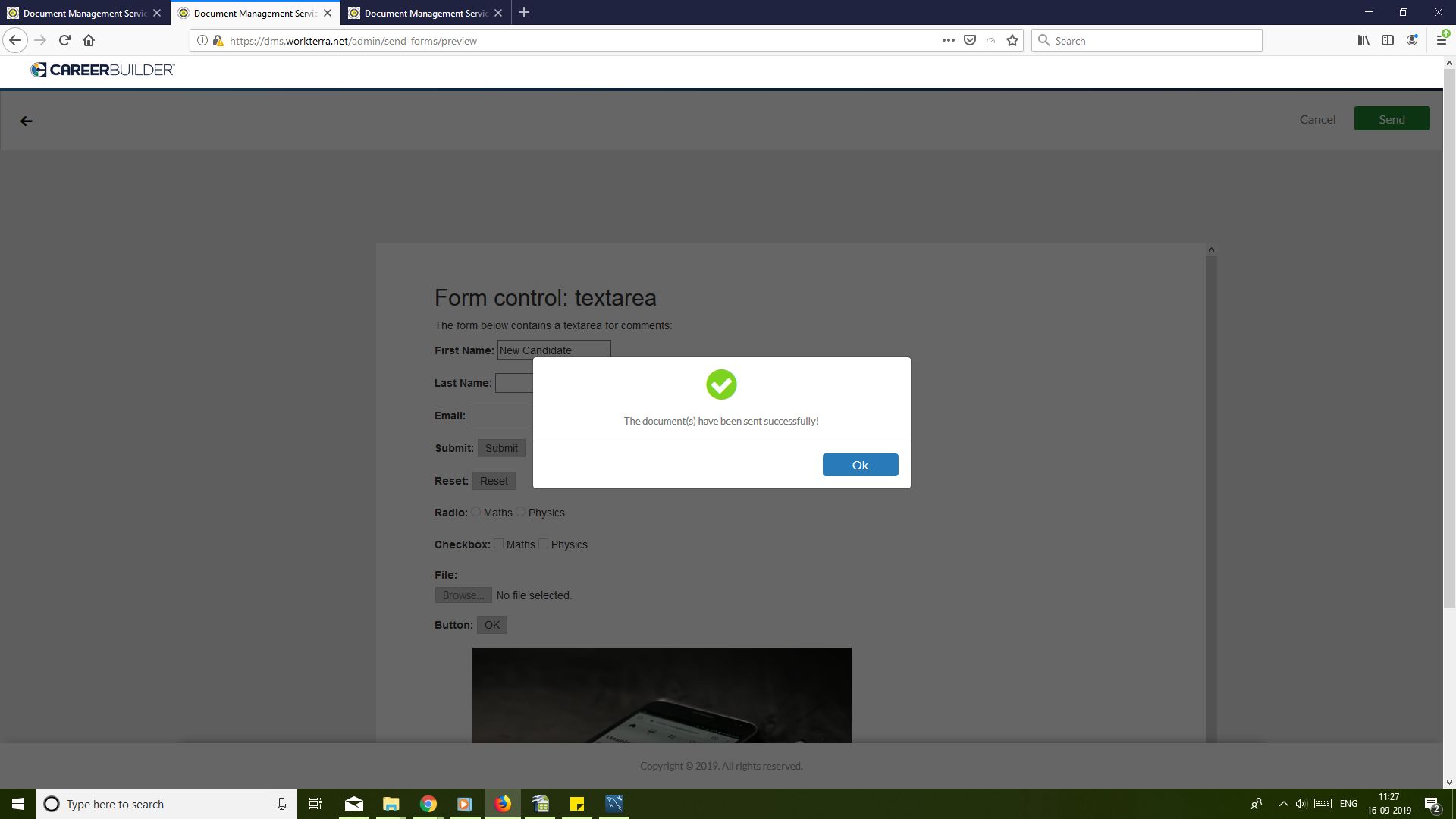Save page to Pocket

pos(970,41)
